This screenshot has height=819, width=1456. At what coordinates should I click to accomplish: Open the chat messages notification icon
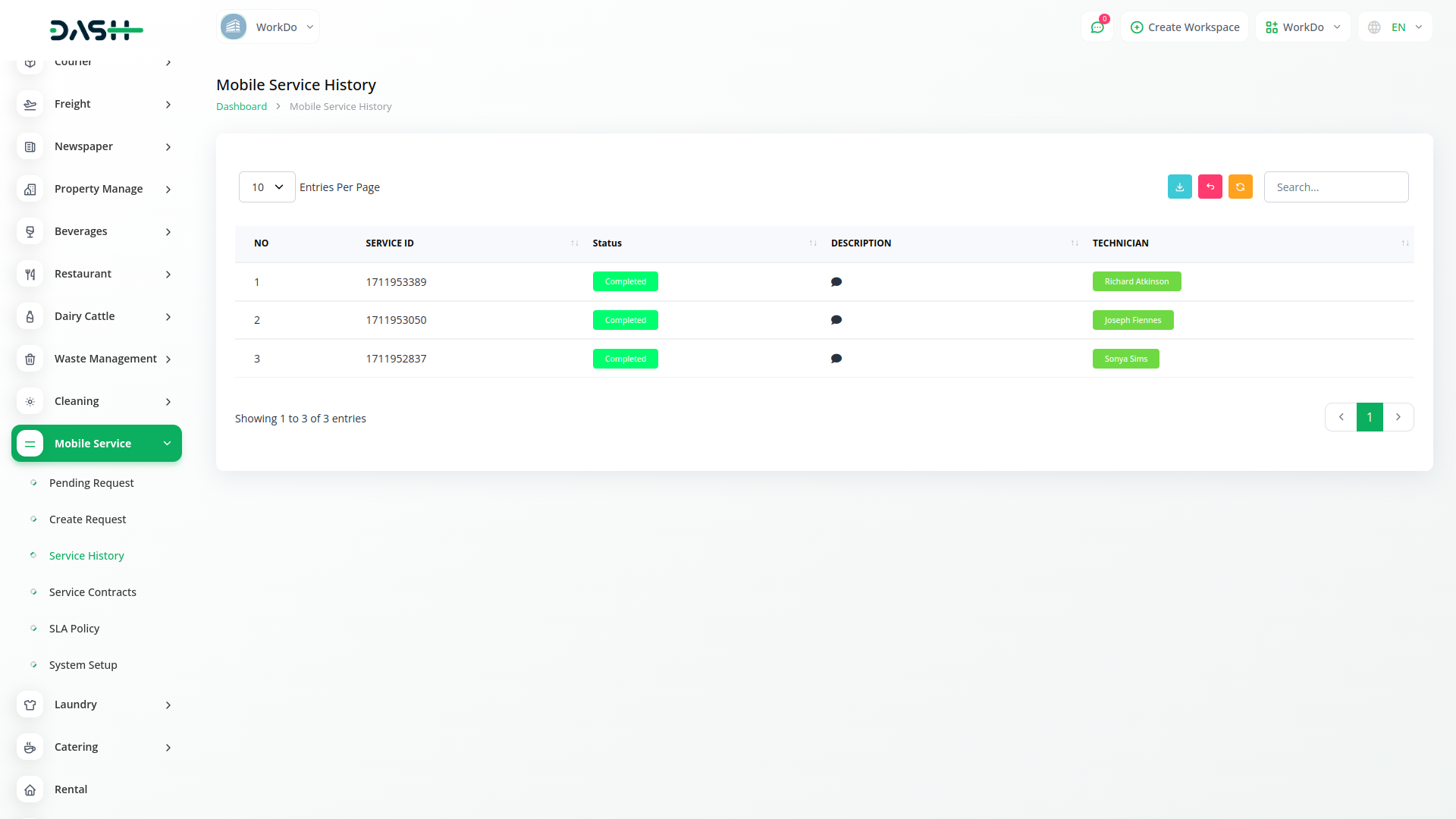coord(1097,27)
